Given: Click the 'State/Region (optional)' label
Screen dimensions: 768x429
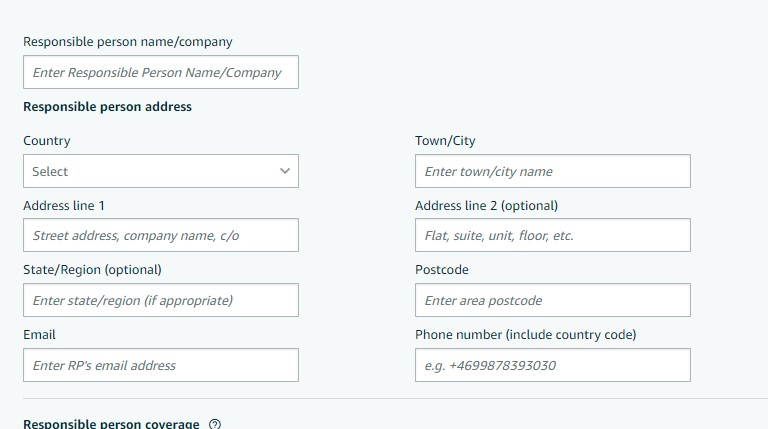Looking at the screenshot, I should tap(92, 270).
